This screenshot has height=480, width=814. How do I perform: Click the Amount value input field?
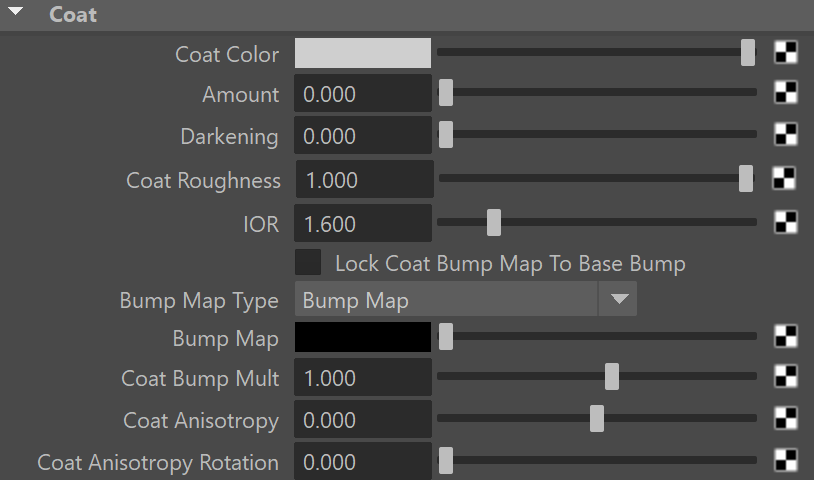363,93
